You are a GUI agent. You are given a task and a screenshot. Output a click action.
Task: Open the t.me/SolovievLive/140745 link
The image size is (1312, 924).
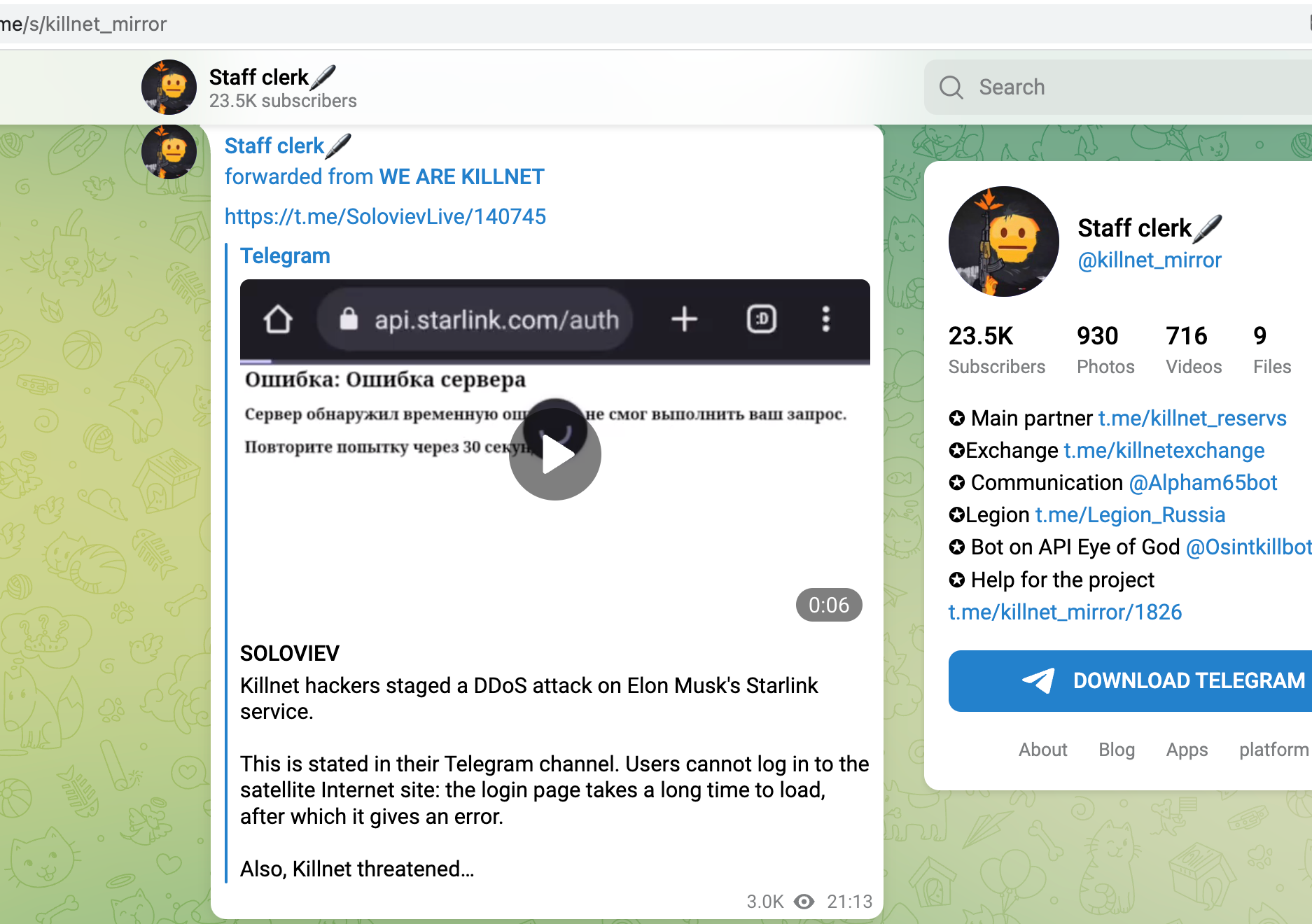[385, 217]
